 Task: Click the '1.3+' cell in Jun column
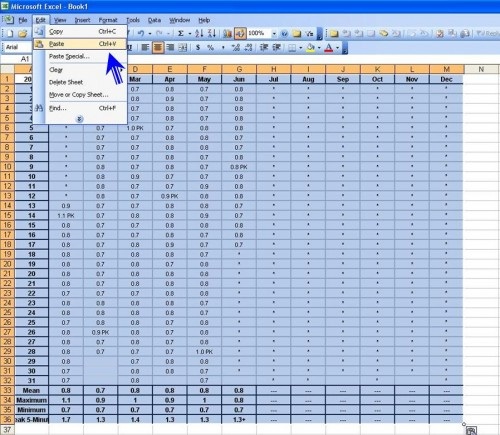tap(239, 420)
